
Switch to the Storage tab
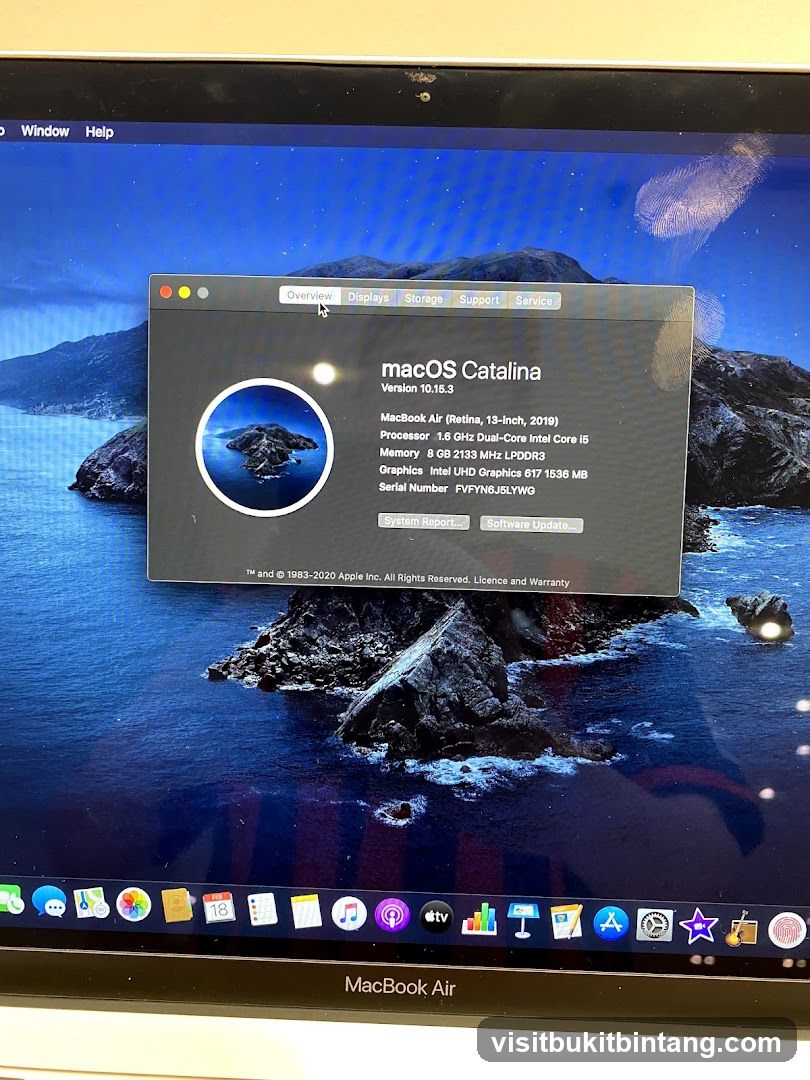pos(424,298)
